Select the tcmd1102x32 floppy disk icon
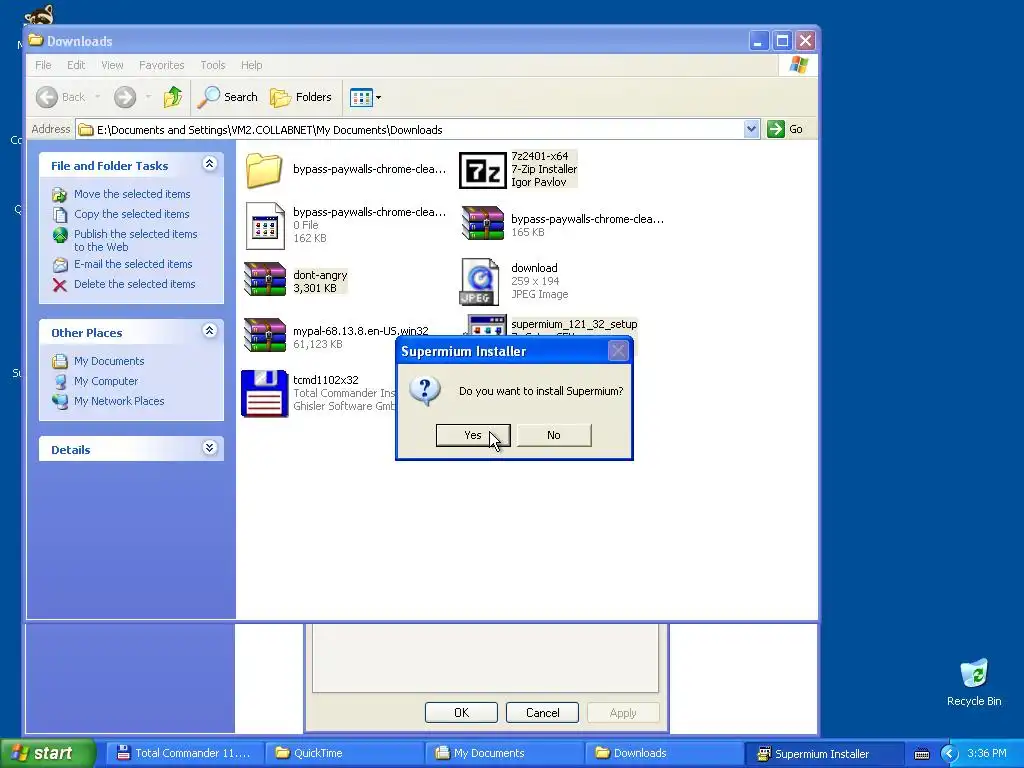Image resolution: width=1024 pixels, height=768 pixels. [x=264, y=393]
